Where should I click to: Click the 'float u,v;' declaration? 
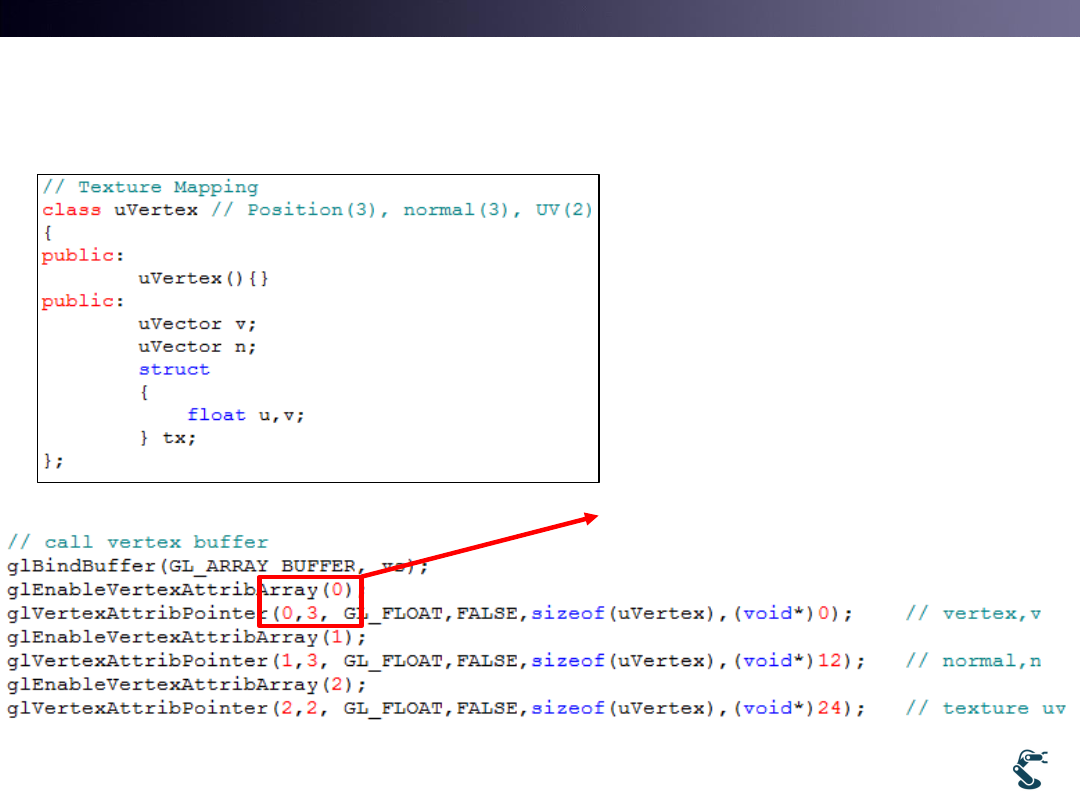tap(245, 415)
